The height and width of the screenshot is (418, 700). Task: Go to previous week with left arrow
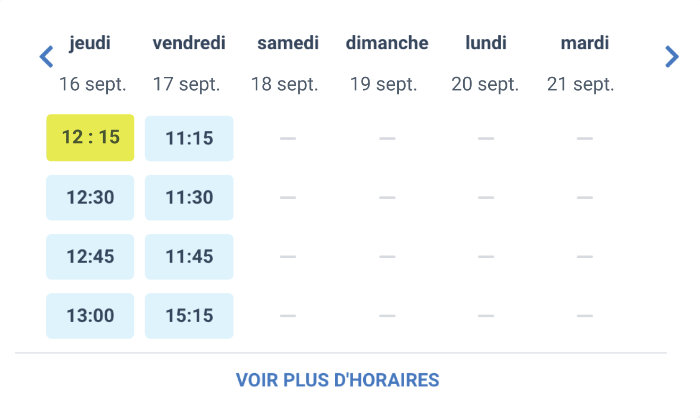46,57
